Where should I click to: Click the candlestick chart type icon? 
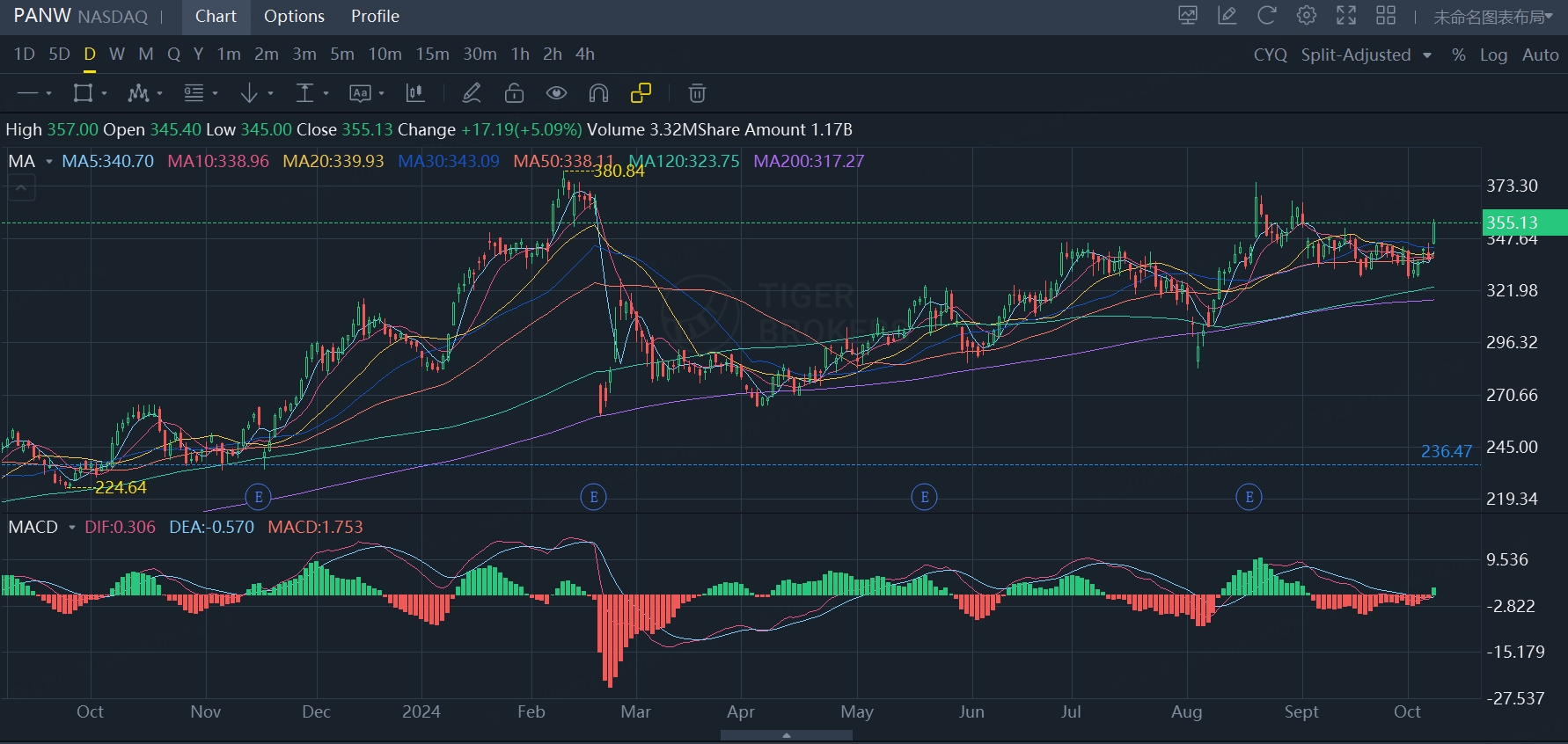[x=414, y=93]
